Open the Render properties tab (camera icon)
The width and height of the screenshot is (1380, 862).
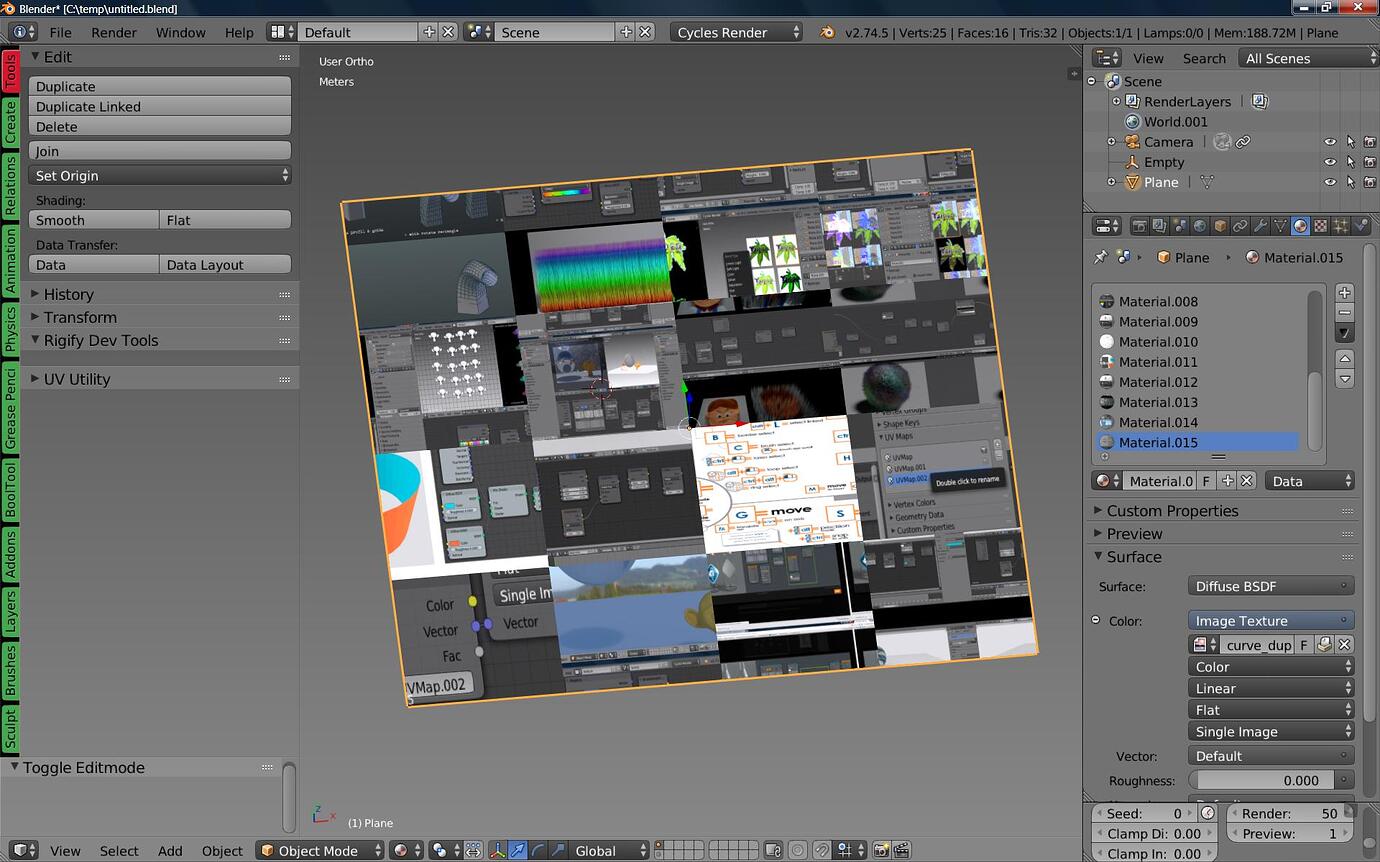(1140, 226)
